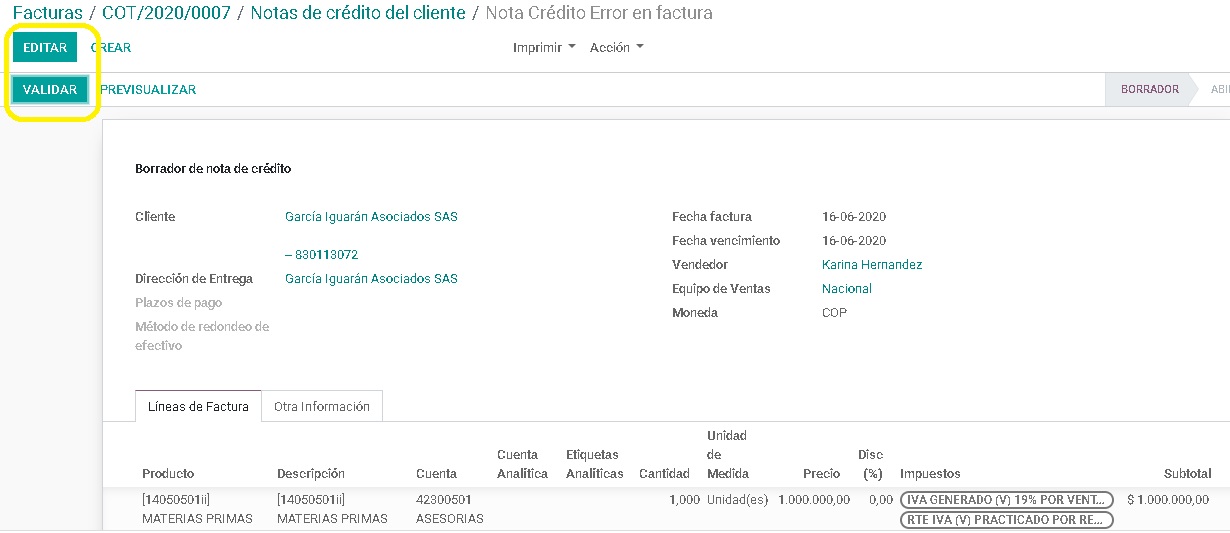This screenshot has width=1230, height=533.
Task: Click the Unidad(es) unit cell
Action: click(738, 499)
